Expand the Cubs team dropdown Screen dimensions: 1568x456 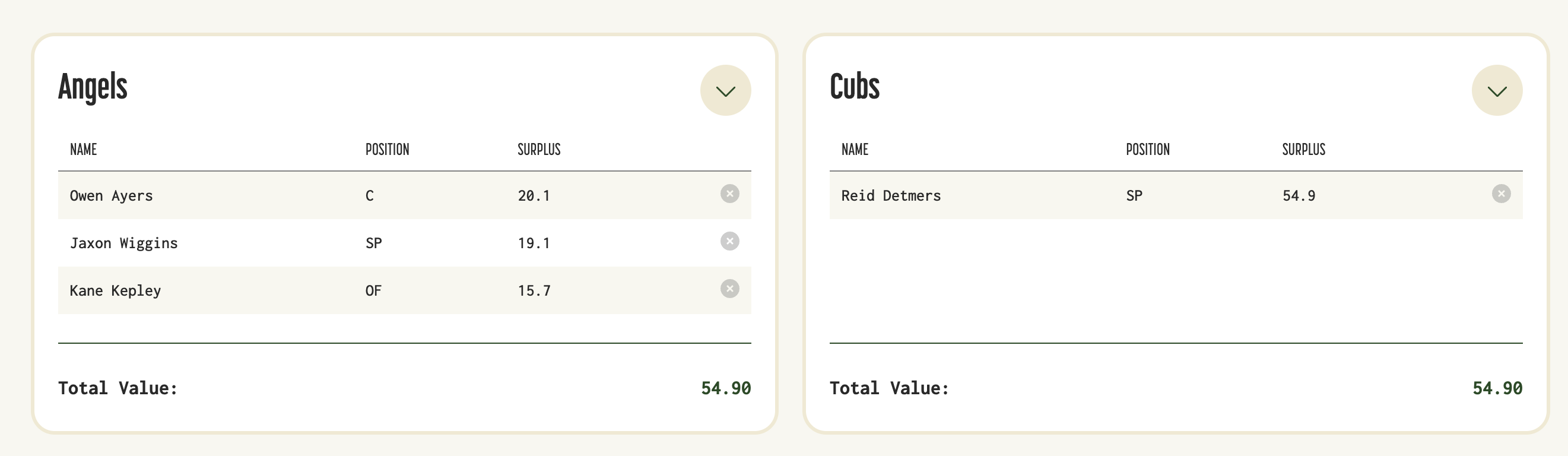click(1497, 90)
